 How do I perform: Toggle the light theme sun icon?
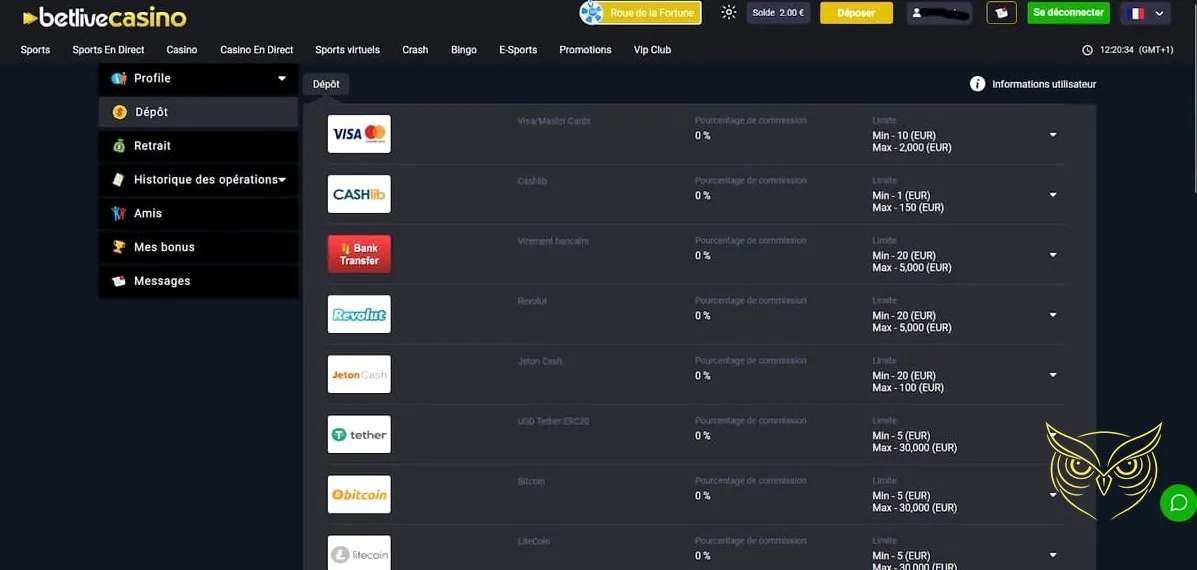click(x=729, y=12)
